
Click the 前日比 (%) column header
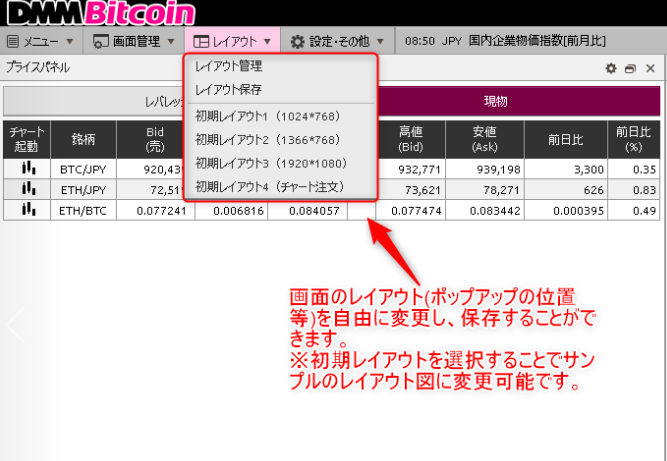[634, 139]
